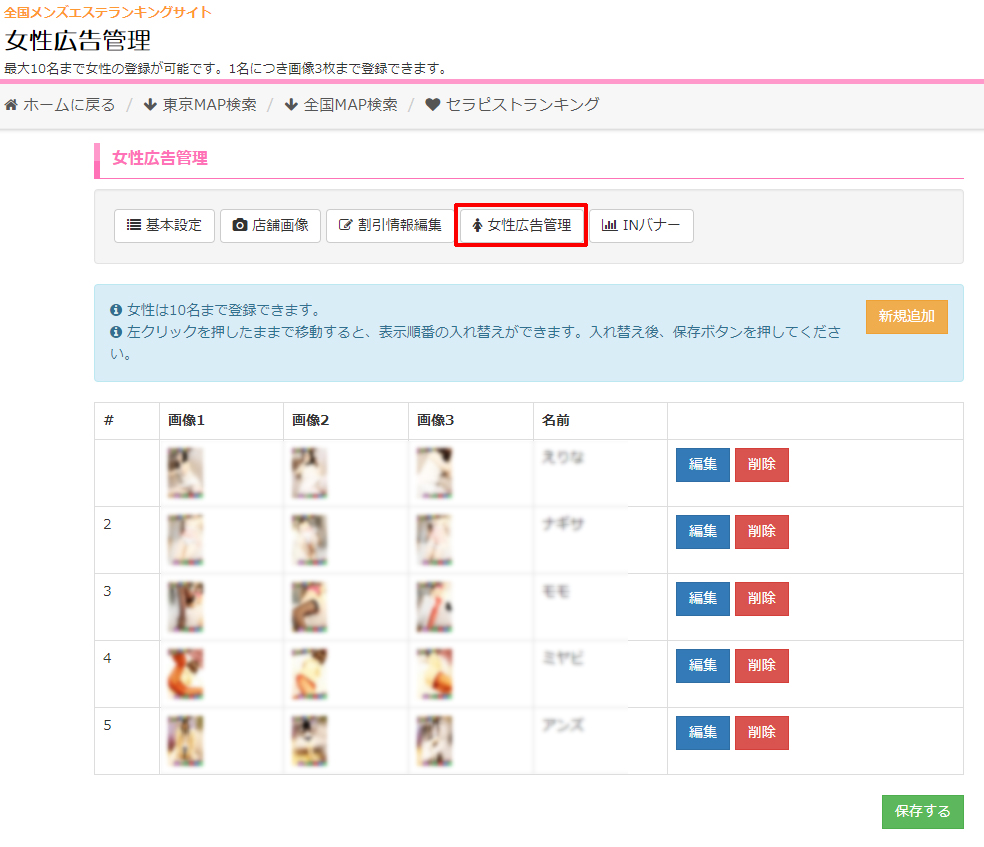The height and width of the screenshot is (847, 984).
Task: Click the 画像2 thumbnail in row 2
Action: pyautogui.click(x=309, y=540)
